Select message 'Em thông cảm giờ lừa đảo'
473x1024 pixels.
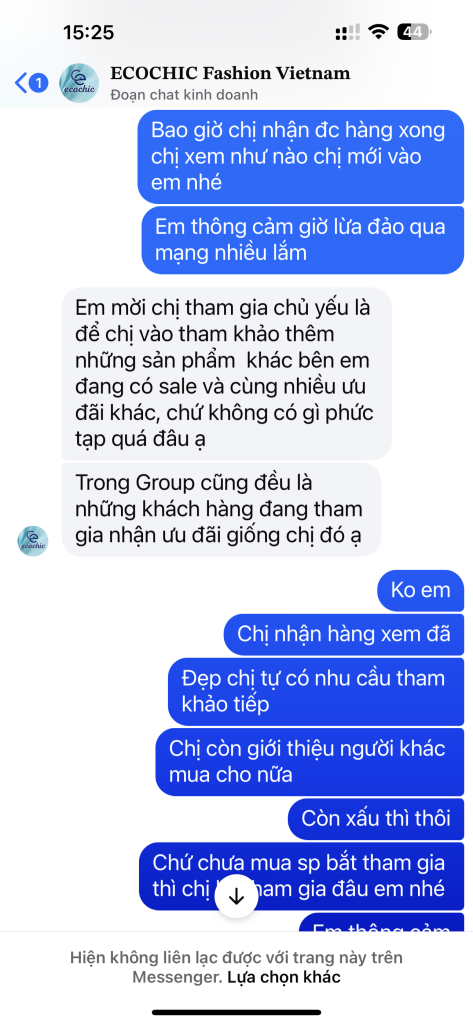click(302, 240)
